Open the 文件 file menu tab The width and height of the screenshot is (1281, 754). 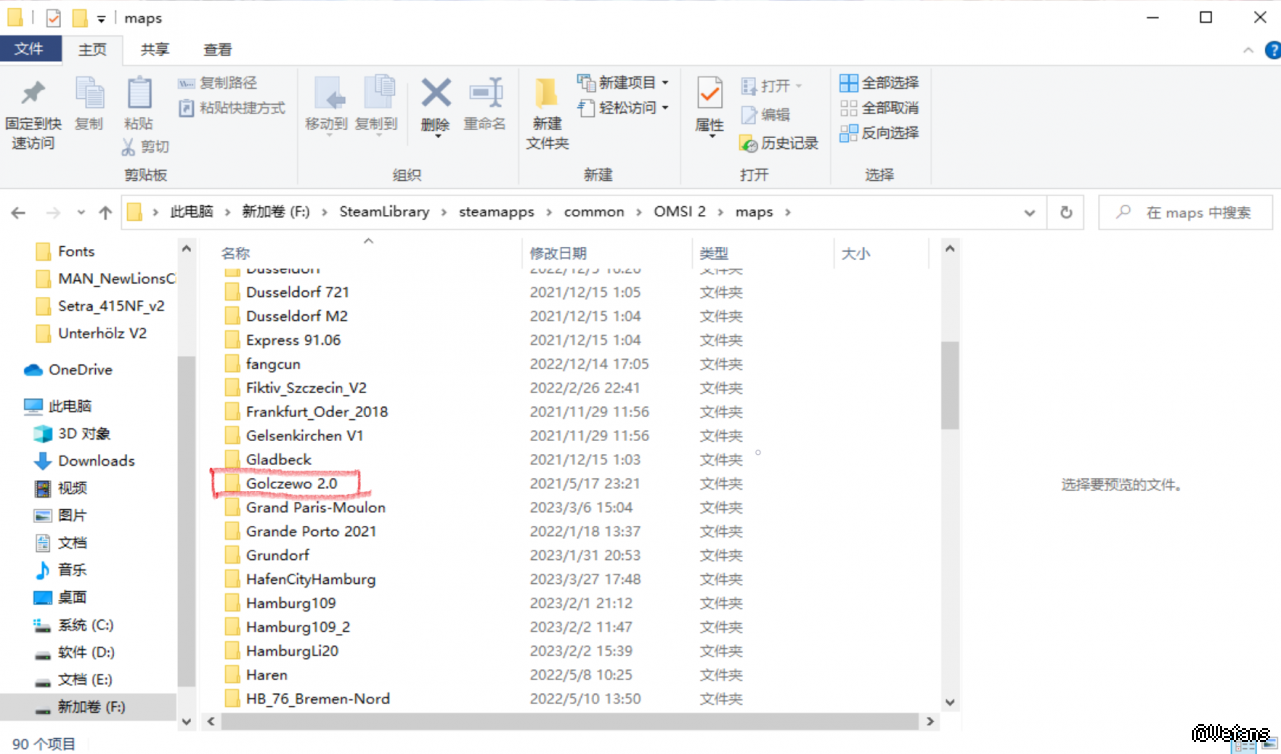30,49
